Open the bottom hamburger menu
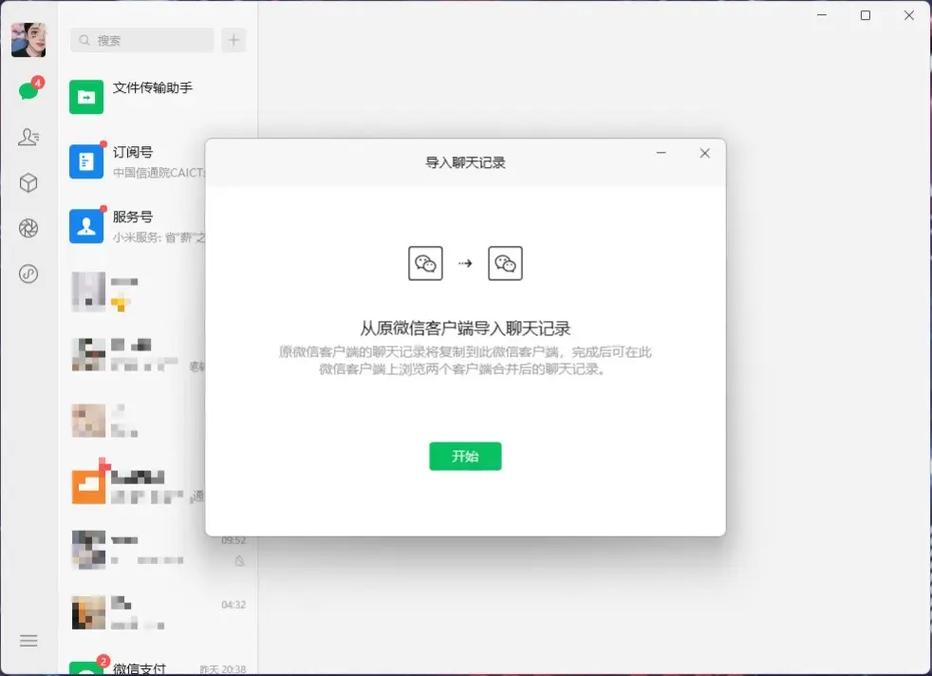This screenshot has height=676, width=932. [29, 641]
